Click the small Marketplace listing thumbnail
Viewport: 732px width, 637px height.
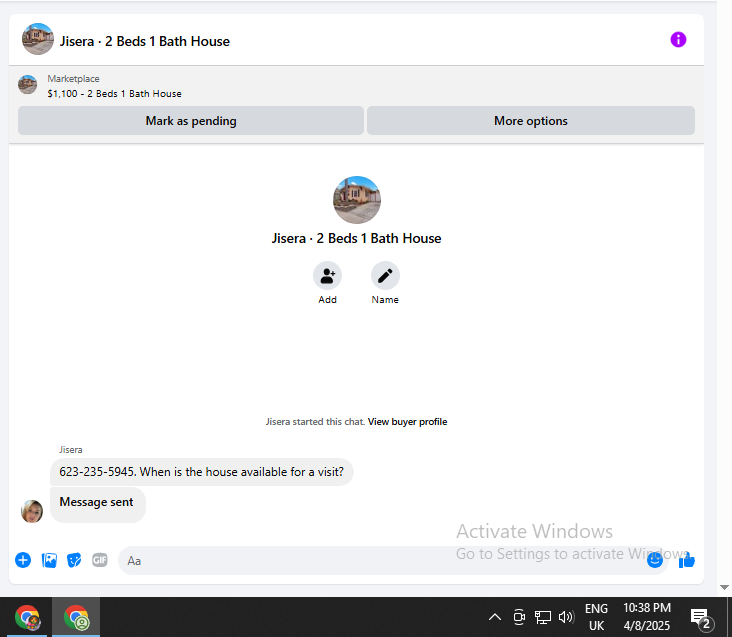(x=28, y=84)
